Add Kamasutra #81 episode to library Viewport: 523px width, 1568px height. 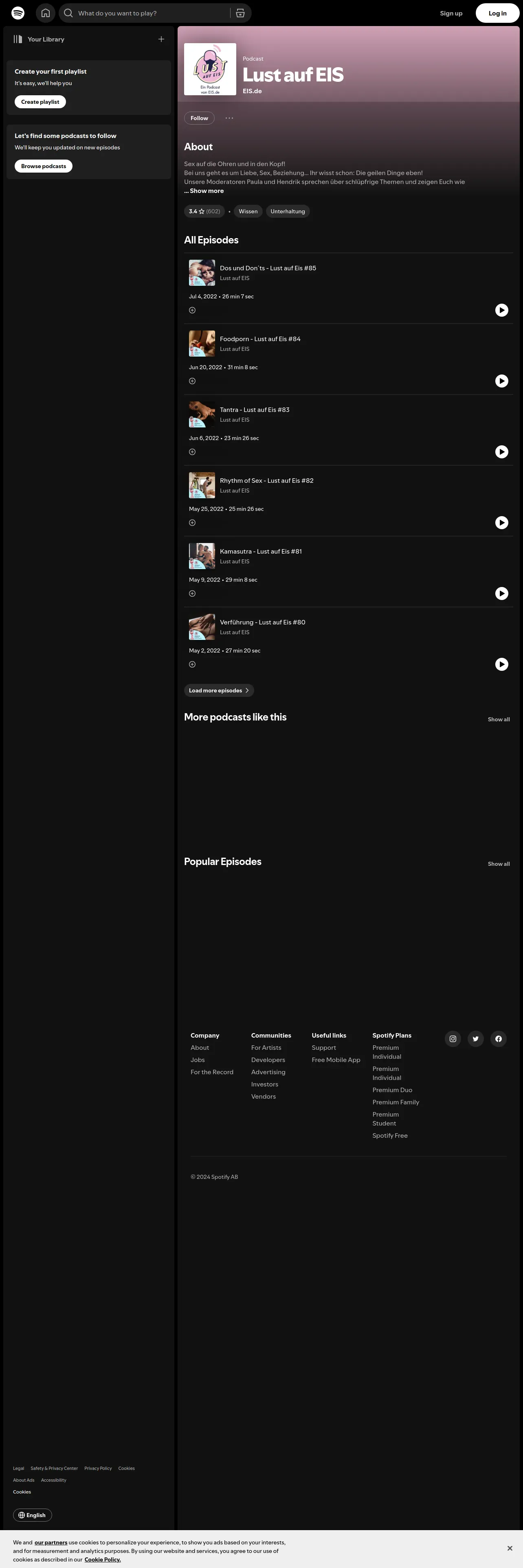point(192,593)
